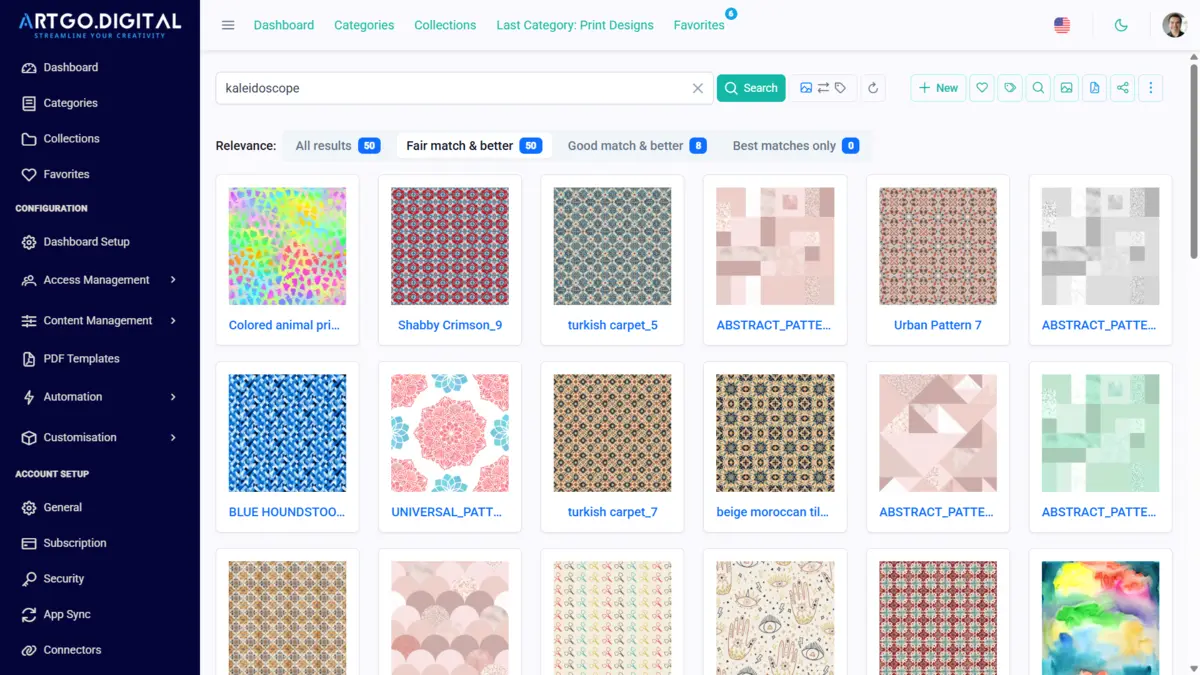Open Collections in the top navigation
This screenshot has width=1200, height=675.
[x=445, y=25]
